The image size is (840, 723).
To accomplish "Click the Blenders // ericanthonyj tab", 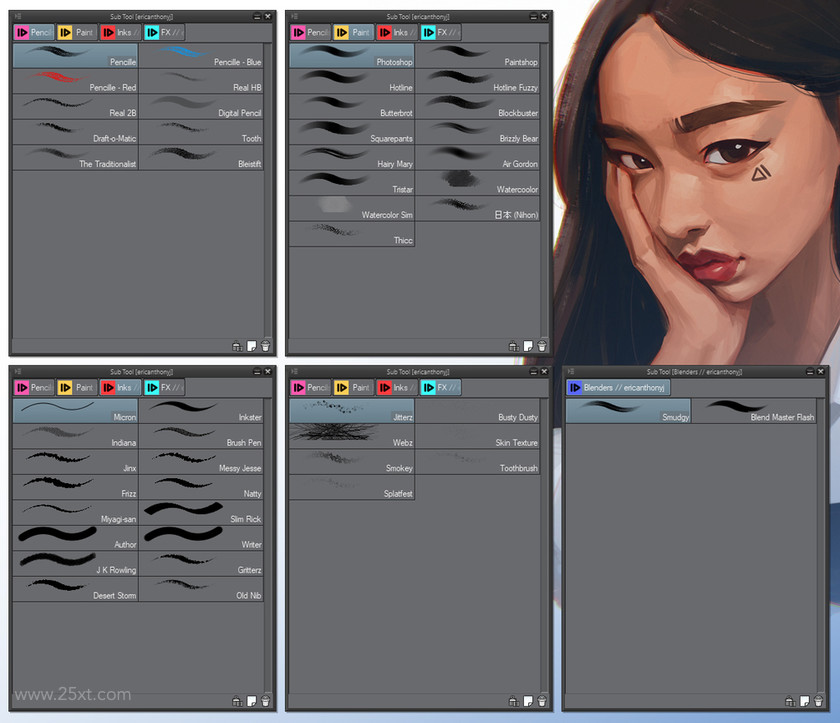I will tap(618, 387).
